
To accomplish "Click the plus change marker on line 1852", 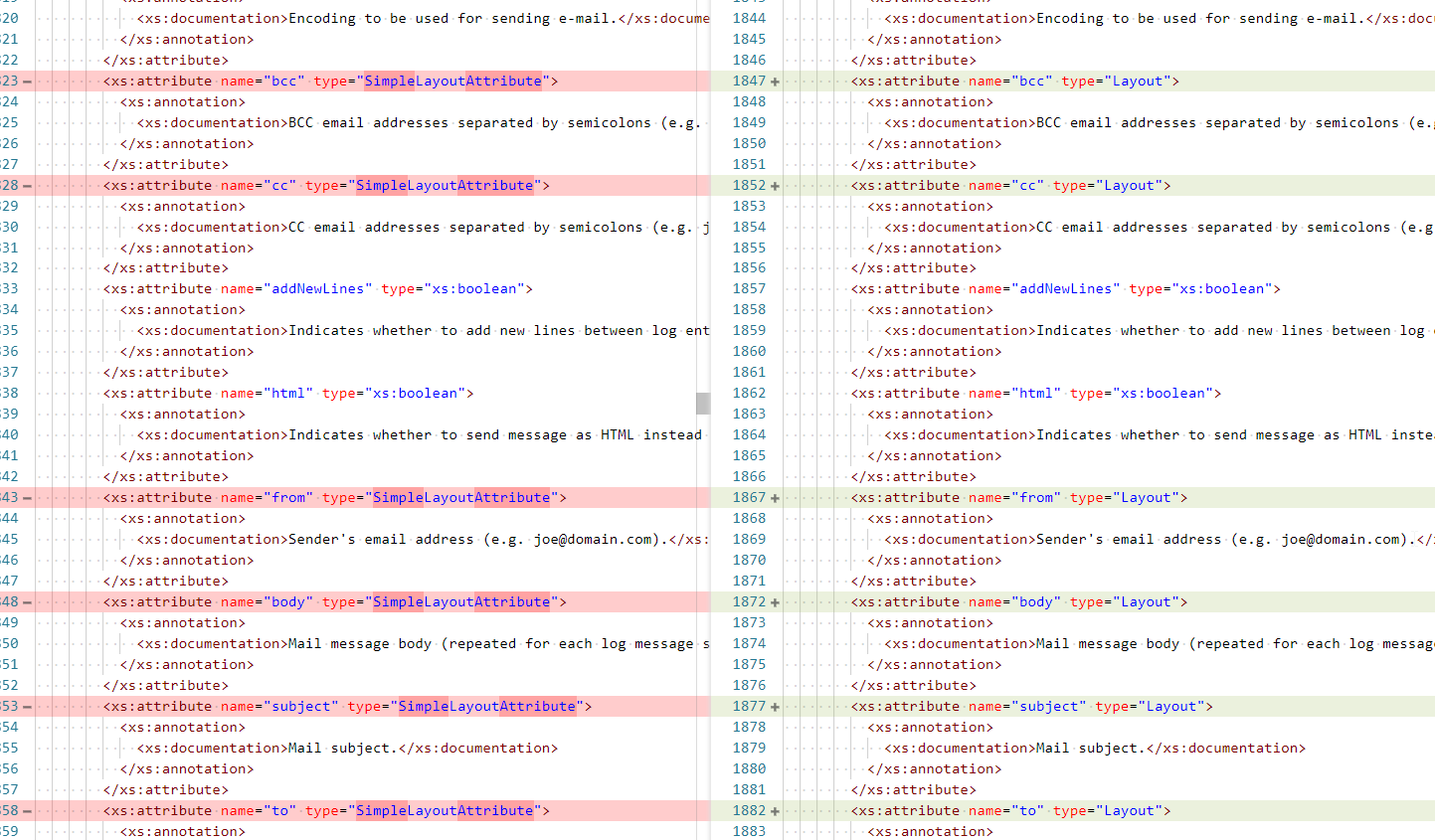I will pyautogui.click(x=775, y=185).
